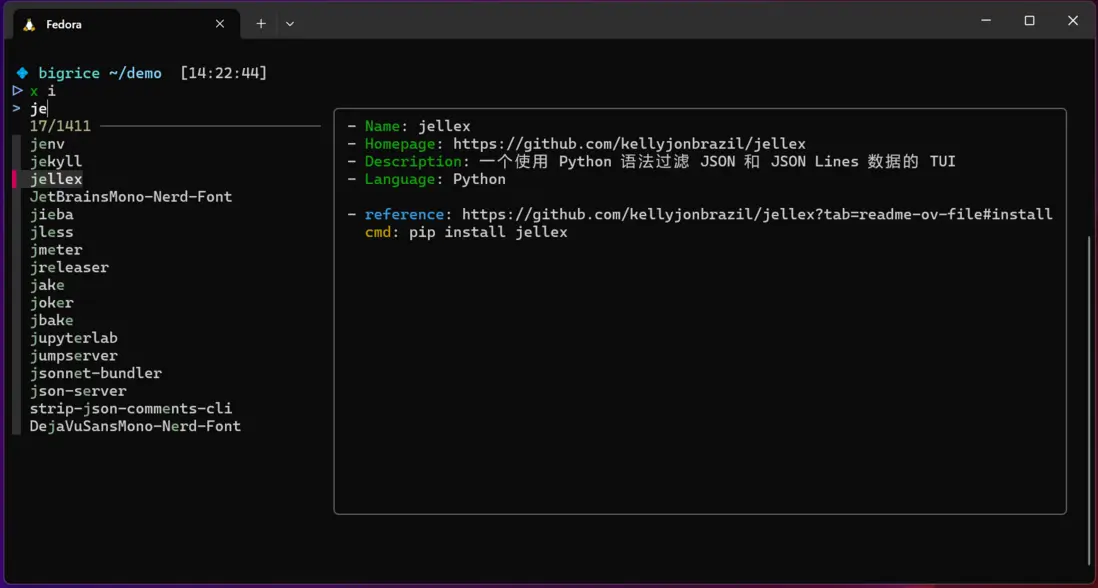Click the highlighted jellex entry
Screen dimensions: 1098x588
tap(56, 179)
